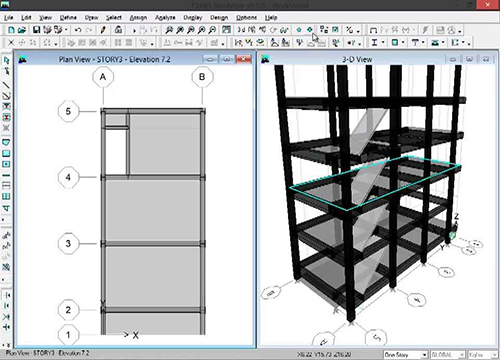The width and height of the screenshot is (500, 360).
Task: Toggle Object Shrink display
Action: pos(324,30)
